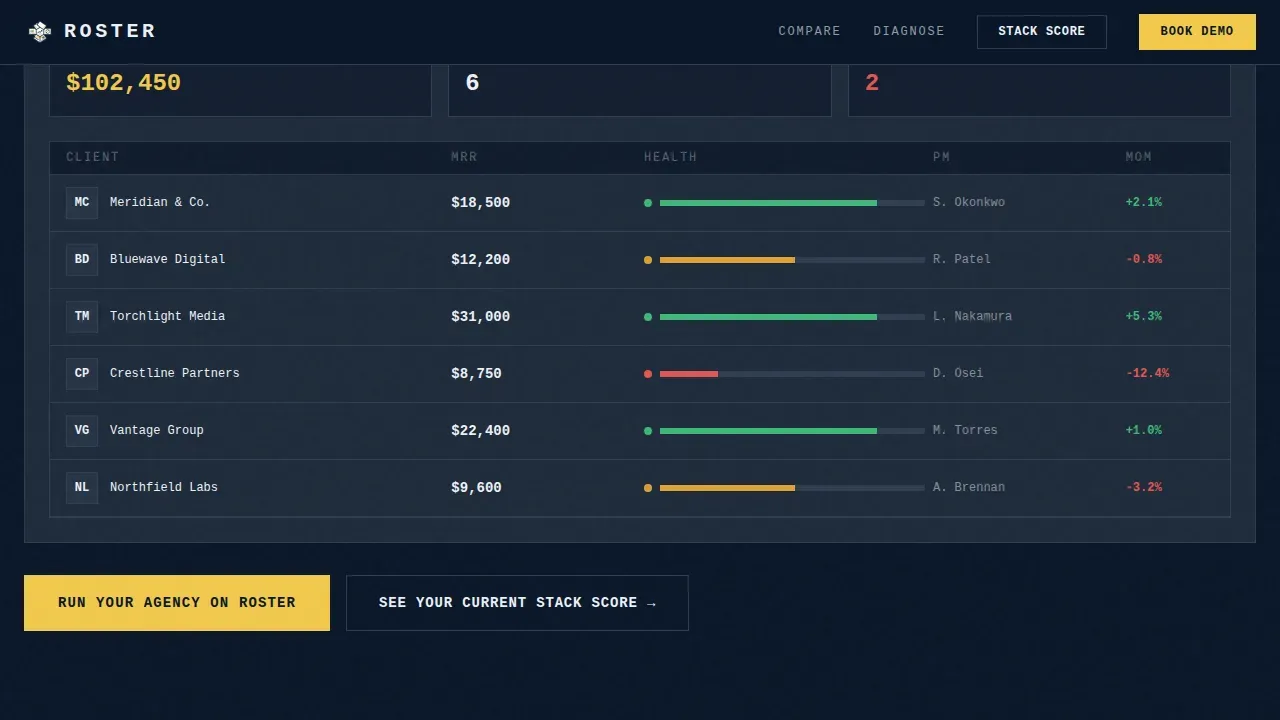Image resolution: width=1280 pixels, height=720 pixels.
Task: Select the VG avatar badge
Action: [x=82, y=431]
